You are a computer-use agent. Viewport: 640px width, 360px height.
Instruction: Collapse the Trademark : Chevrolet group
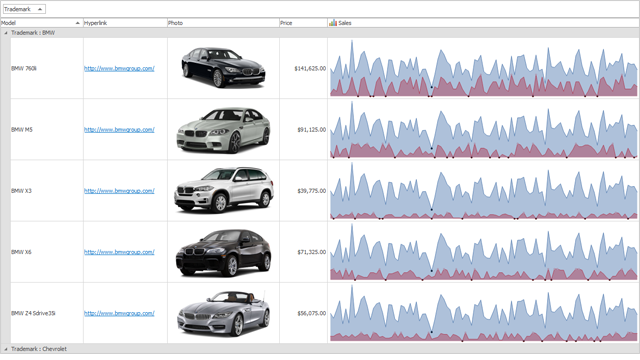6,349
